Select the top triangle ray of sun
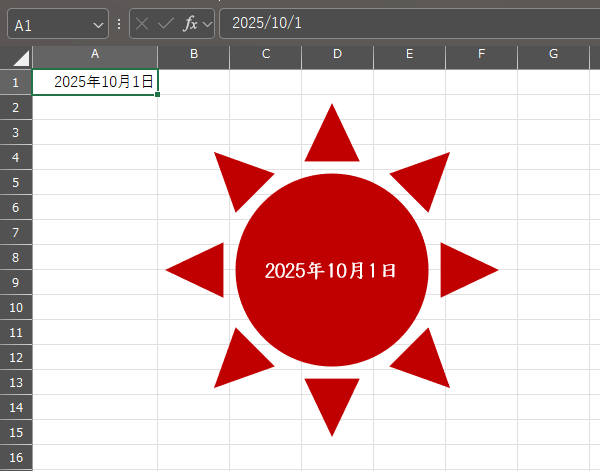This screenshot has width=600, height=471. pos(332,138)
